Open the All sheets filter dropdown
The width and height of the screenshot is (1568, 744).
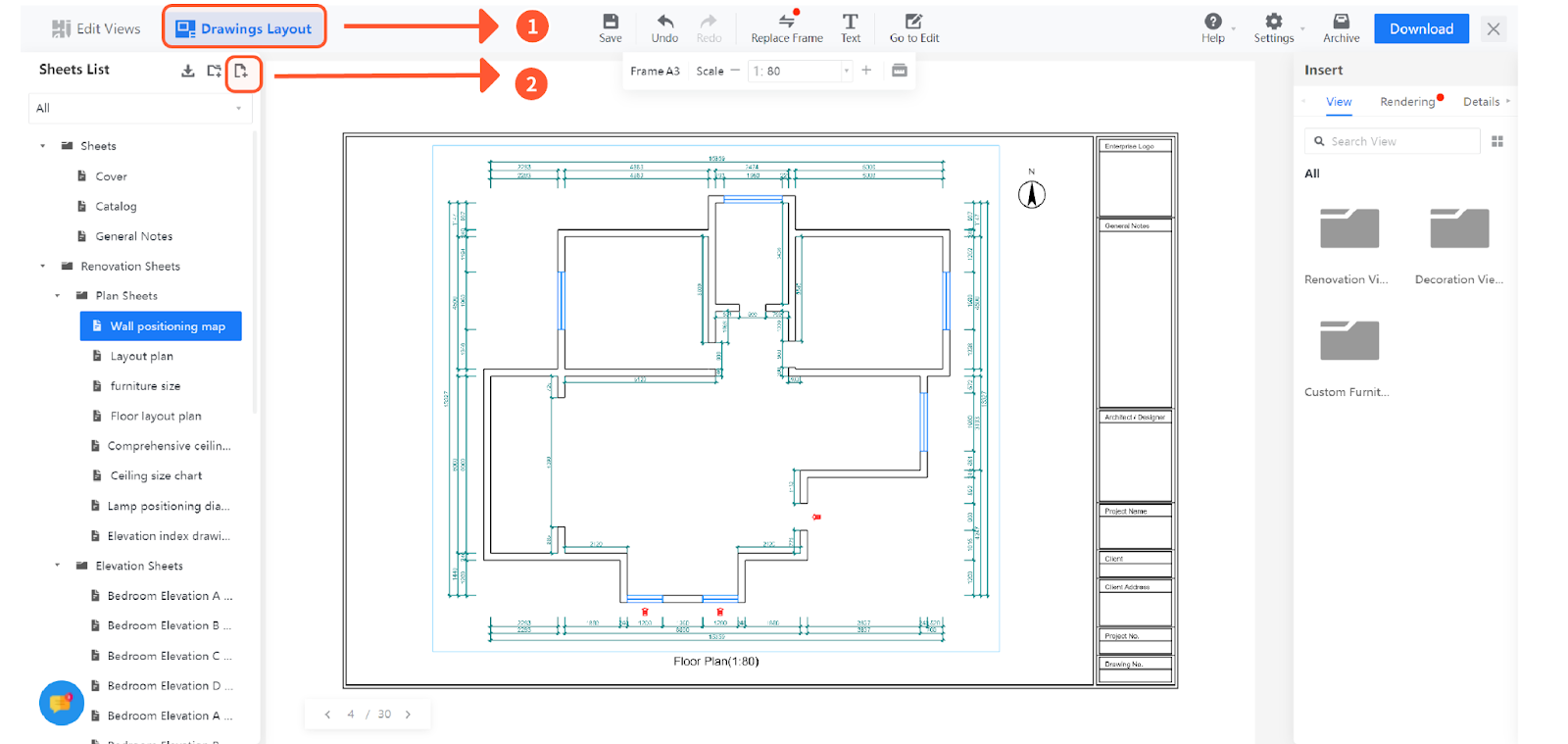point(139,109)
